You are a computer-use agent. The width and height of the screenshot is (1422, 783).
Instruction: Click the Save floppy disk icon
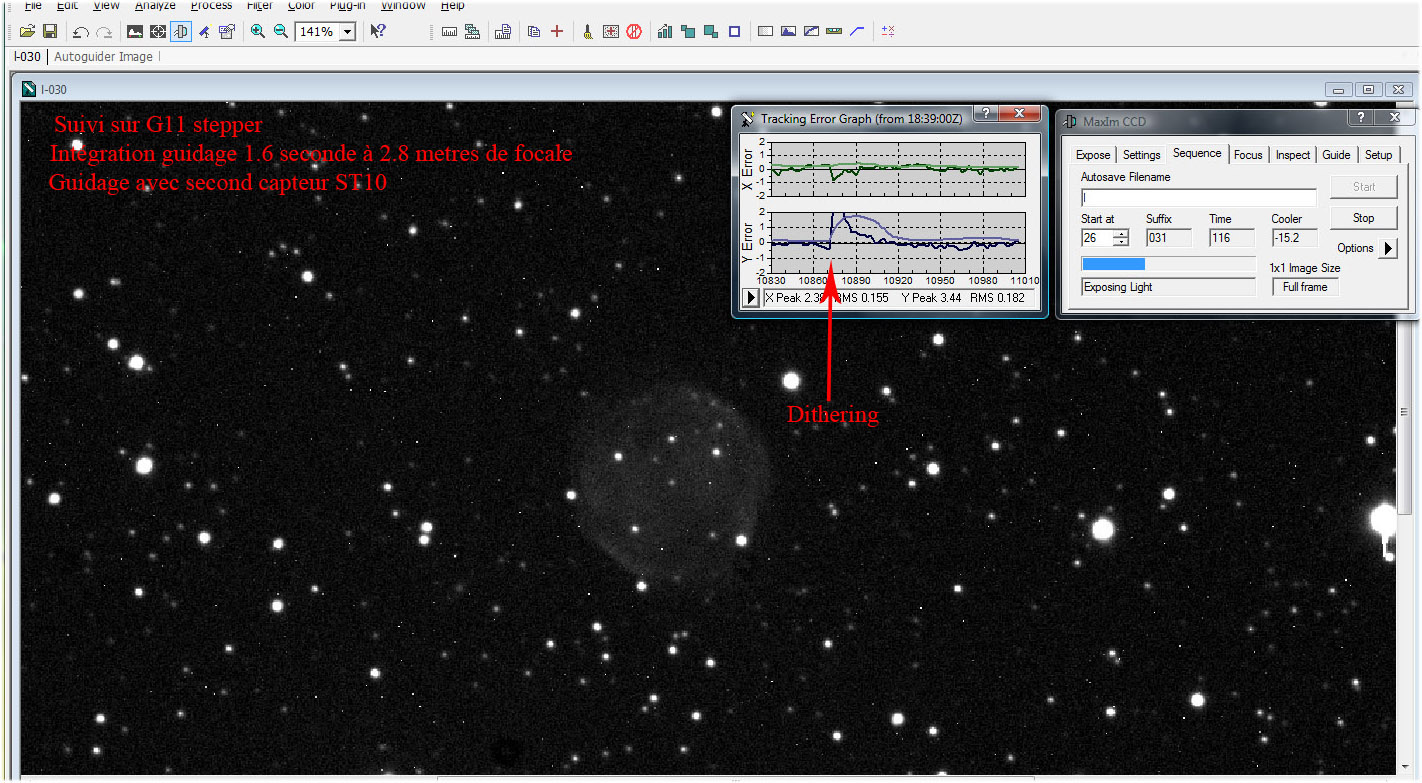(49, 32)
